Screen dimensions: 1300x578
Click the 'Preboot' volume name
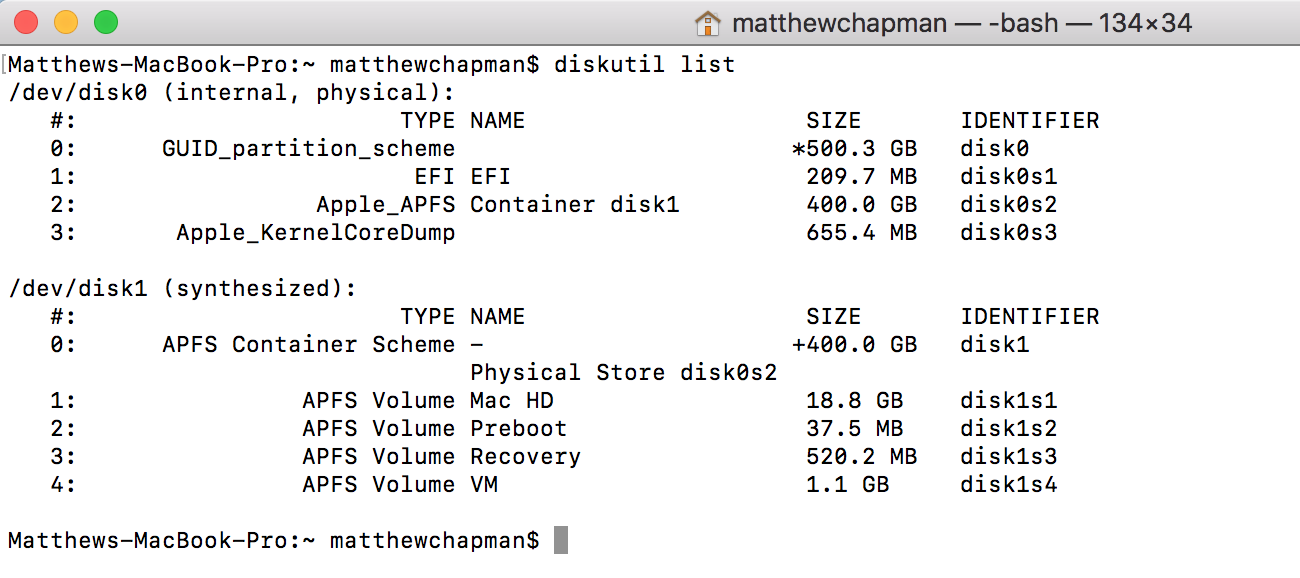tap(519, 429)
